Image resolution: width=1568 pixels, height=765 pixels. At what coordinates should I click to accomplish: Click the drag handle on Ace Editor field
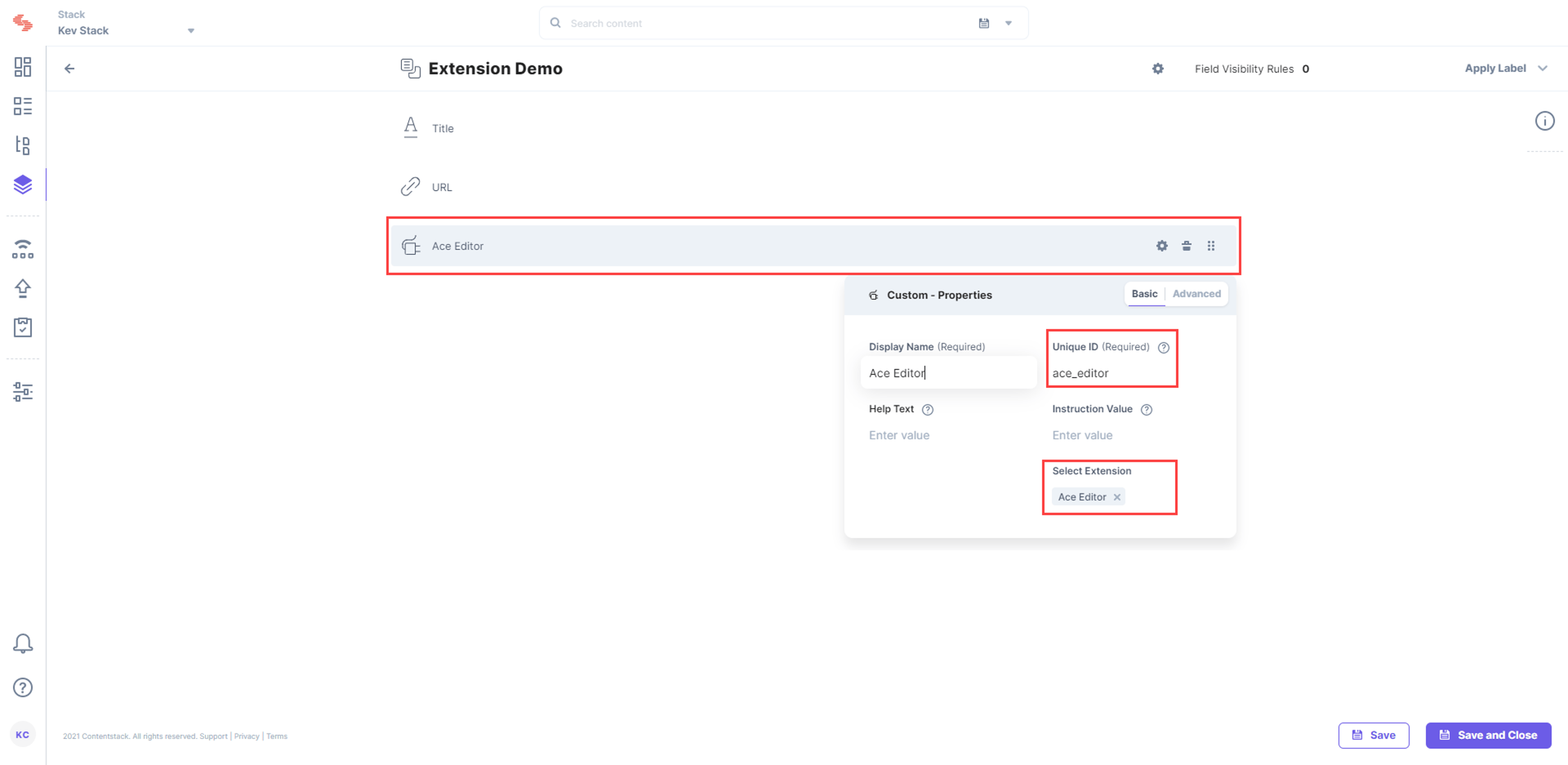coord(1211,246)
